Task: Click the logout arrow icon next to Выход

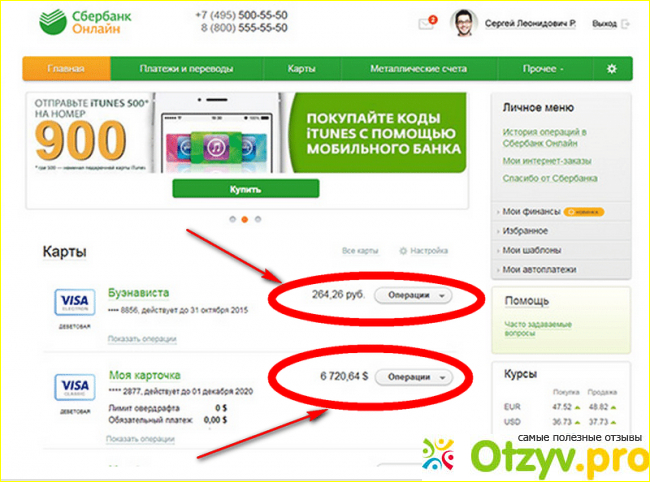Action: tap(626, 24)
